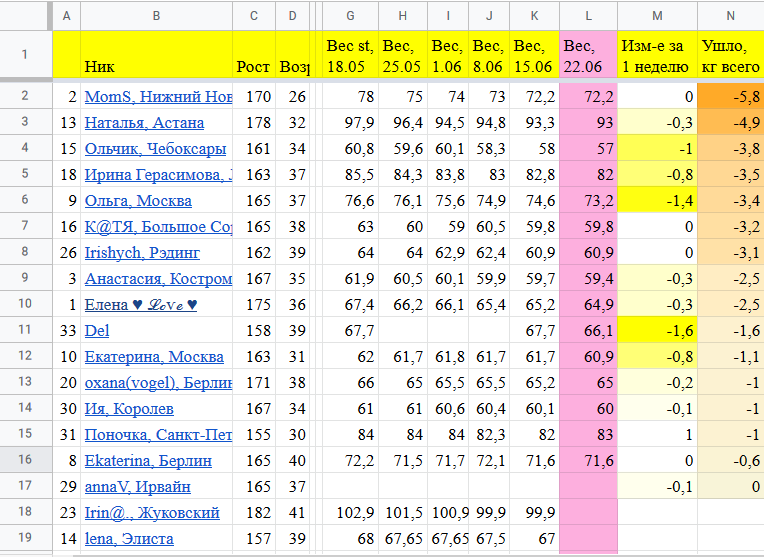Select column L by its header
764x557 pixels.
point(588,16)
